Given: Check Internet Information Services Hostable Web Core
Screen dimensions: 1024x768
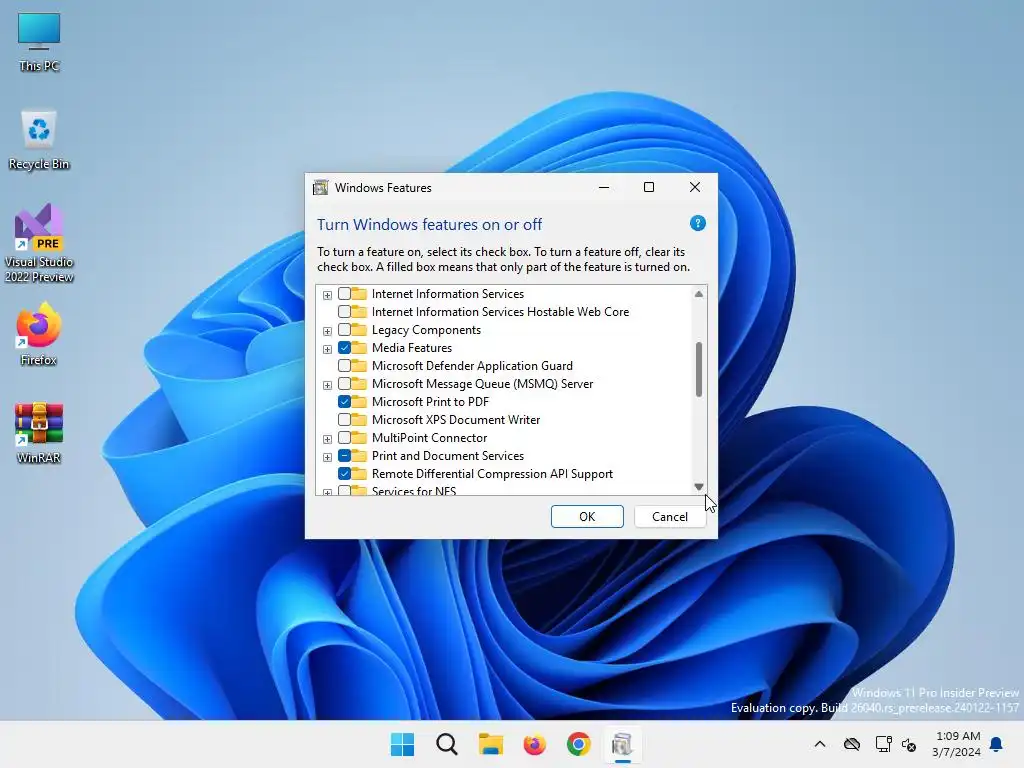Looking at the screenshot, I should [344, 312].
